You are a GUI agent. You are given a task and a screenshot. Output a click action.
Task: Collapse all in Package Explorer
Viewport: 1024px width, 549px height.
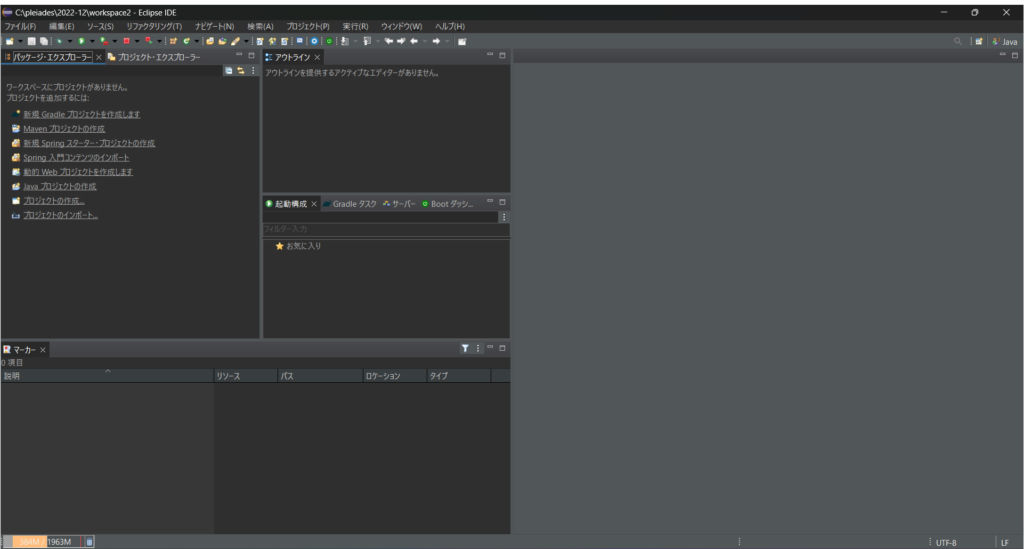tap(229, 71)
